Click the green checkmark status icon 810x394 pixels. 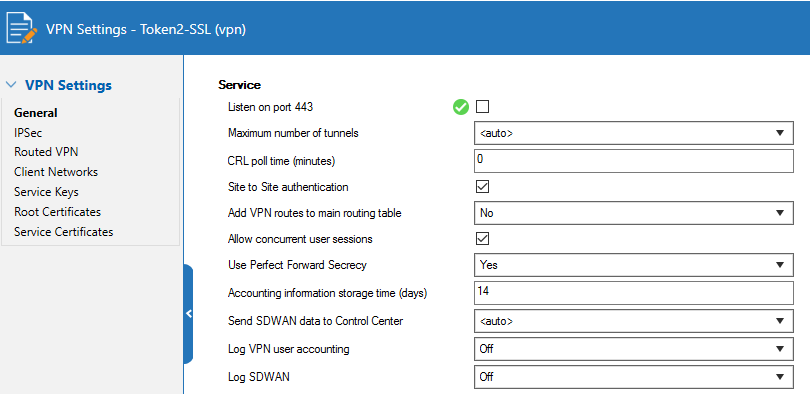461,107
